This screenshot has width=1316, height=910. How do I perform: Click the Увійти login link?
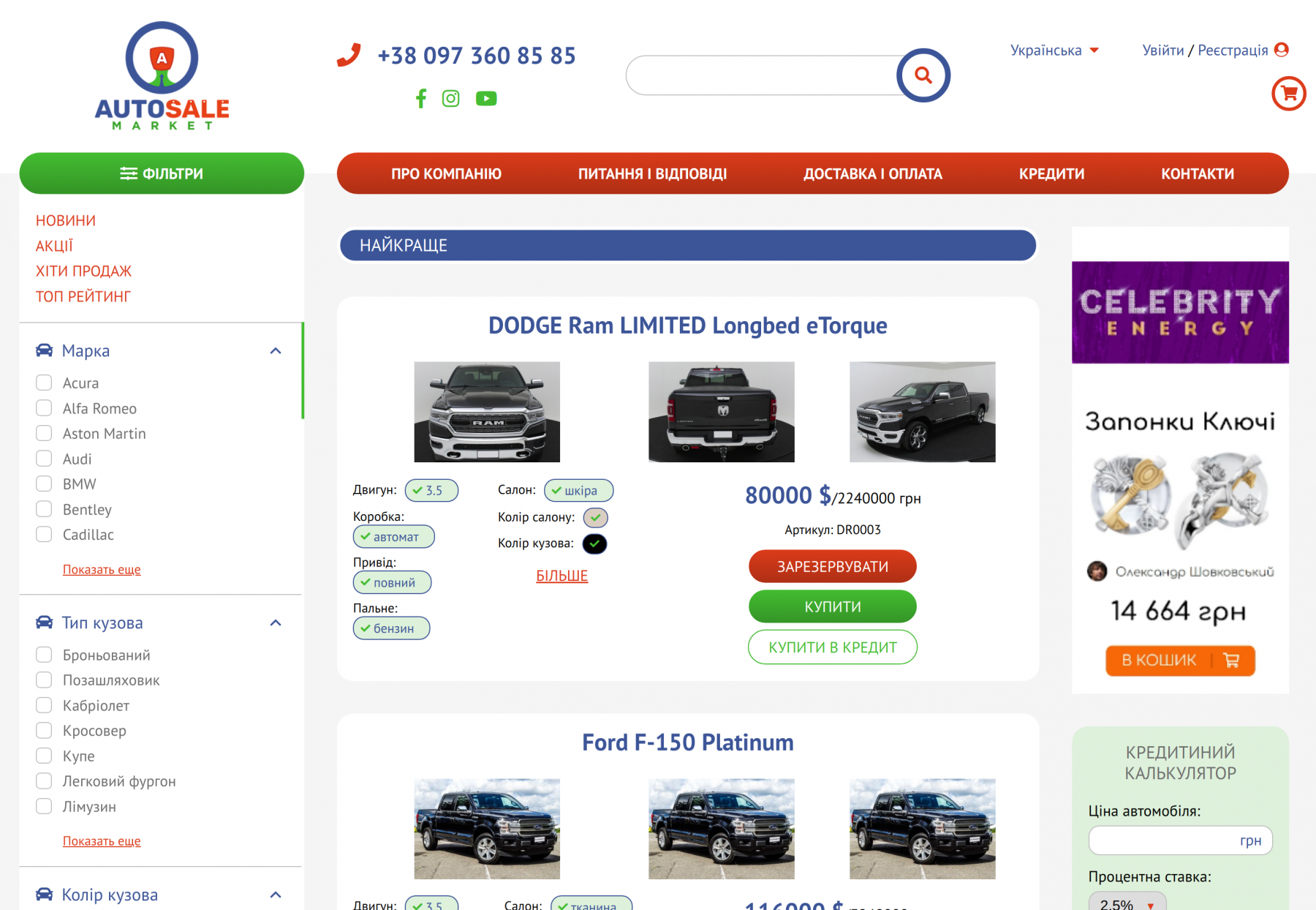pyautogui.click(x=1163, y=50)
